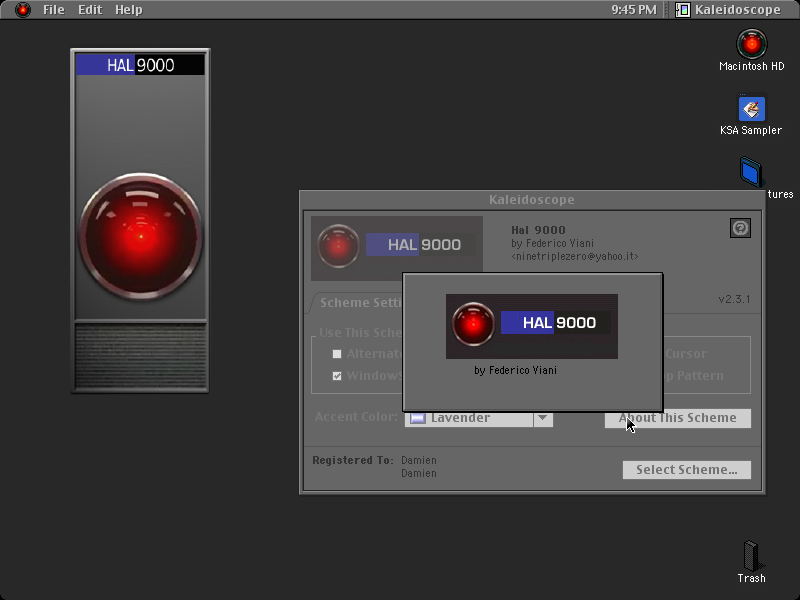Screen dimensions: 800x600
Task: Open the Edit menu
Action: [90, 10]
